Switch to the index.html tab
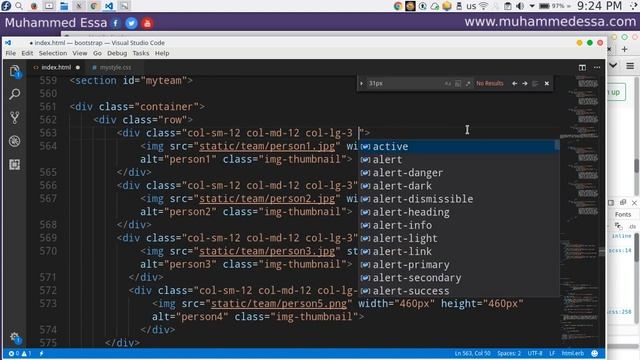 pyautogui.click(x=56, y=67)
